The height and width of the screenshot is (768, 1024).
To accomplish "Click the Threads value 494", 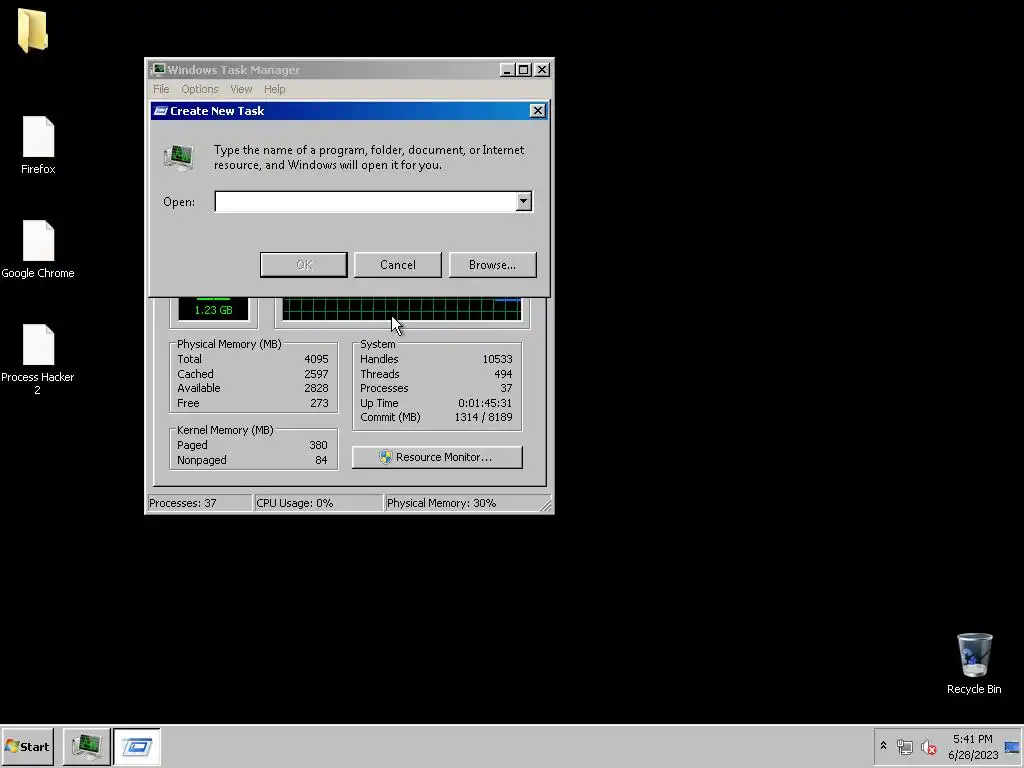I will pos(504,374).
